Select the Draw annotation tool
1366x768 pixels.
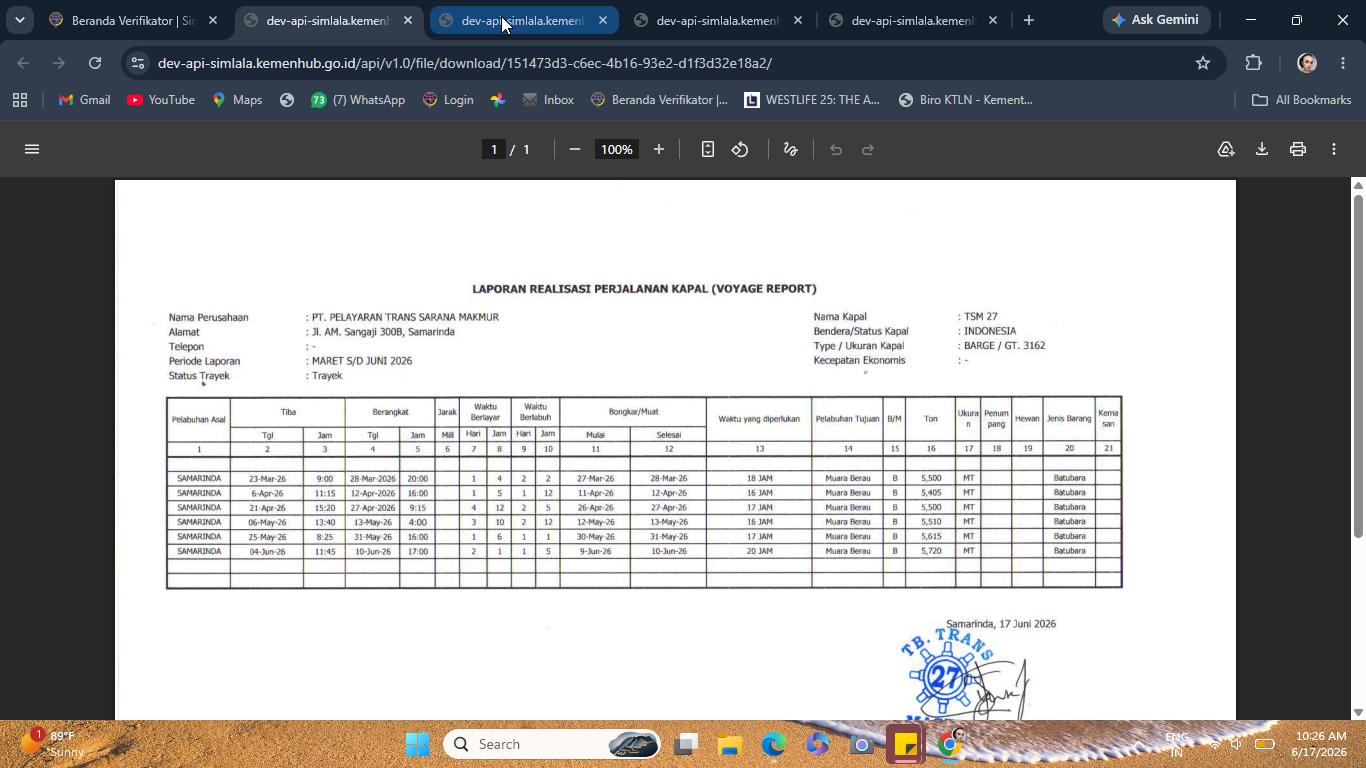tap(790, 149)
